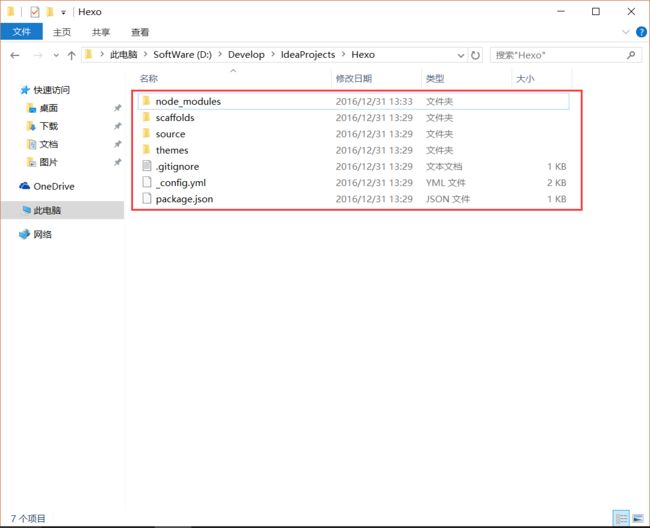Unpin 桌面 using its pin icon
Image resolution: width=650 pixels, height=528 pixels.
pyautogui.click(x=118, y=108)
